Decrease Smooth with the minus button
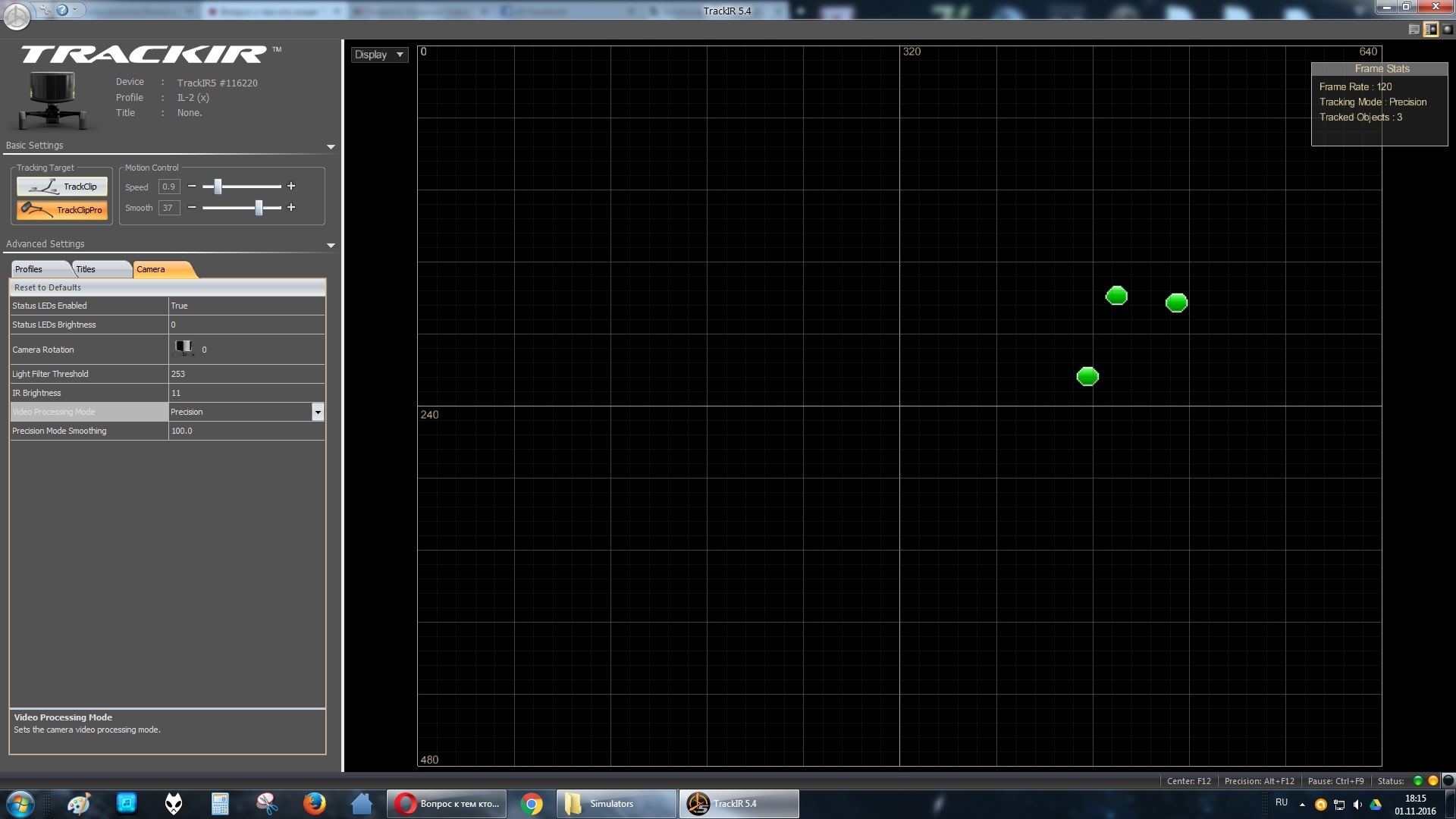The width and height of the screenshot is (1456, 819). [192, 208]
